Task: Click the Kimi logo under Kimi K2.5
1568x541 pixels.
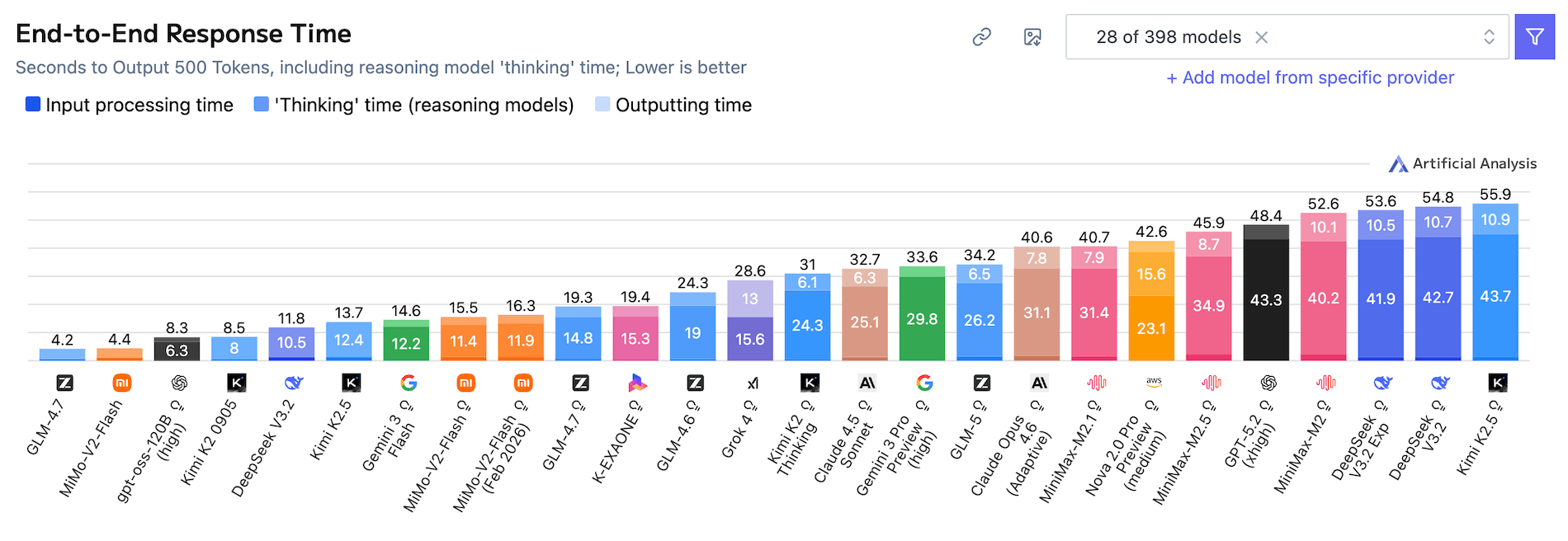Action: click(x=351, y=382)
